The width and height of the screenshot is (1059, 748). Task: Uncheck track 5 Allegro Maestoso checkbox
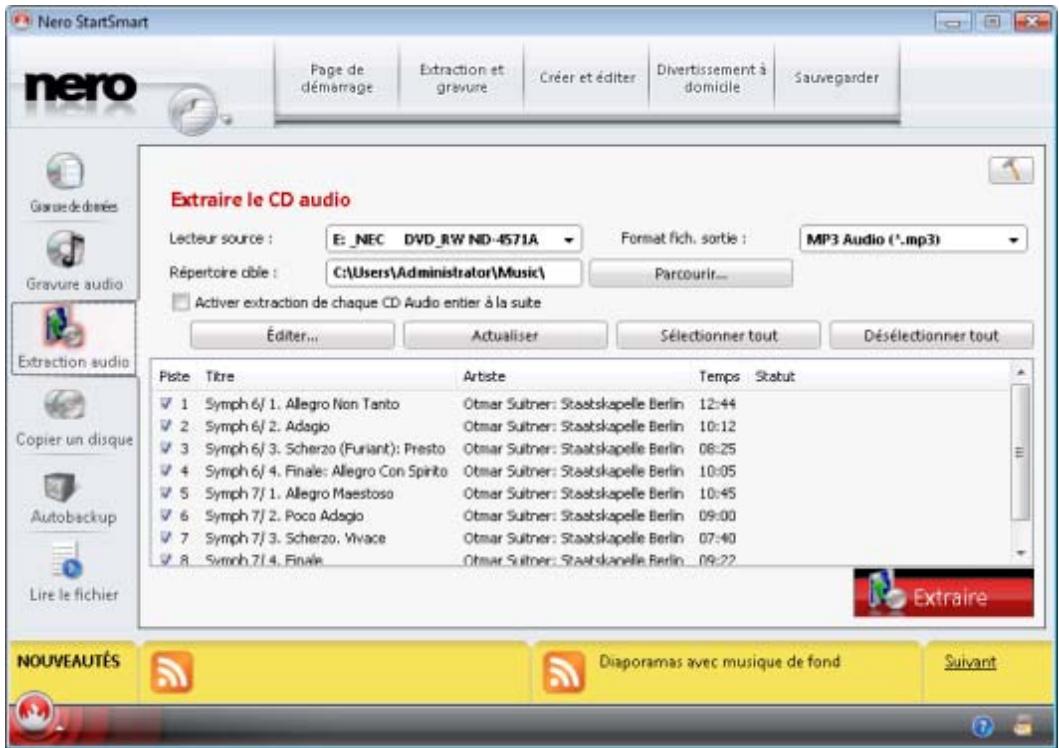(166, 493)
